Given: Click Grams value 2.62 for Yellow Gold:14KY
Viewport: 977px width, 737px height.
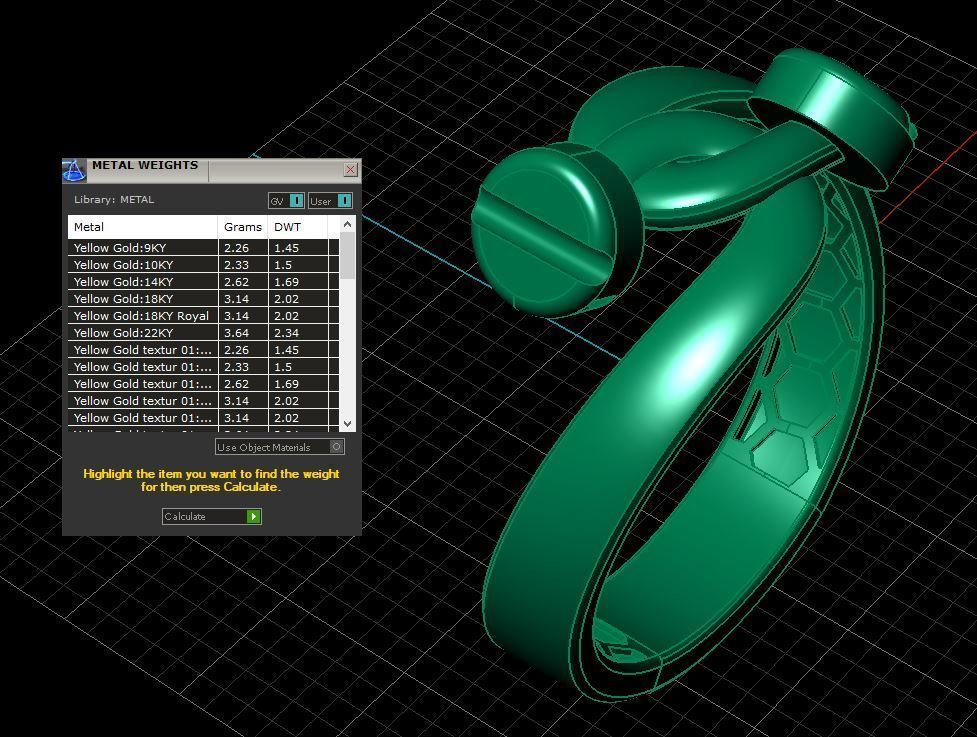Looking at the screenshot, I should tap(237, 282).
